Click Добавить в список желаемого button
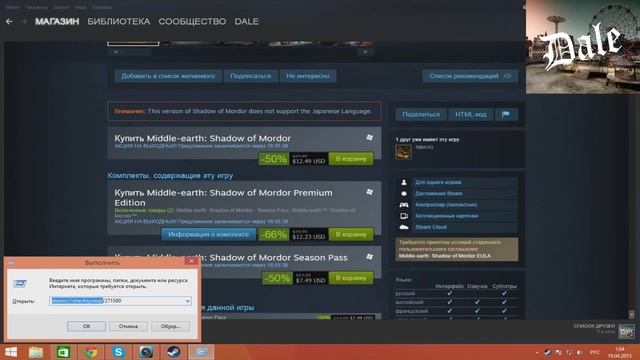Viewport: 640px width, 360px height. pos(168,76)
